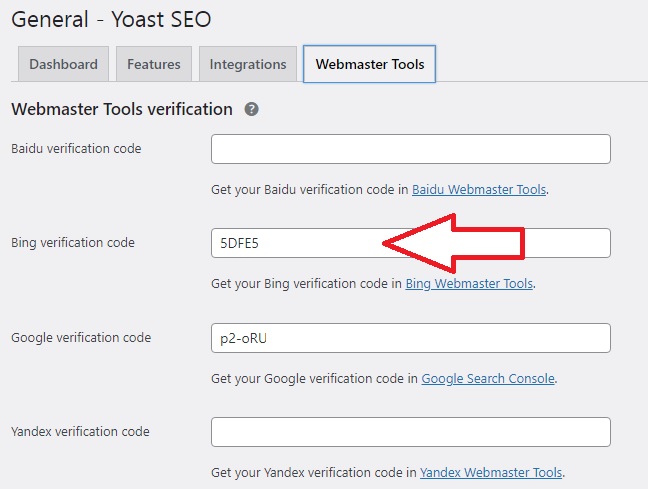Switch to the Dashboard tab

click(64, 64)
